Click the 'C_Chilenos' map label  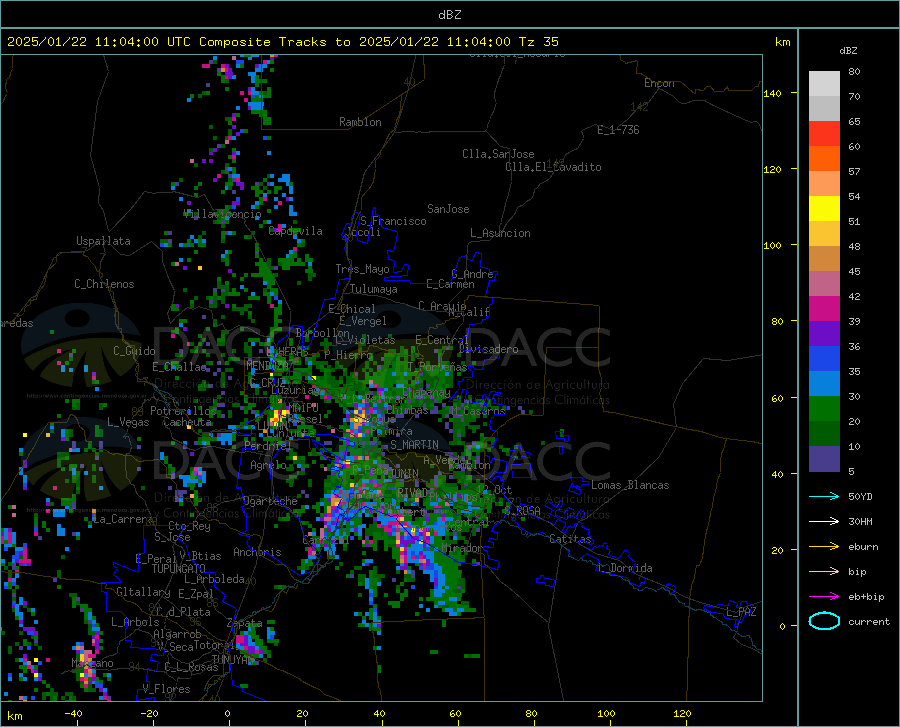[104, 284]
